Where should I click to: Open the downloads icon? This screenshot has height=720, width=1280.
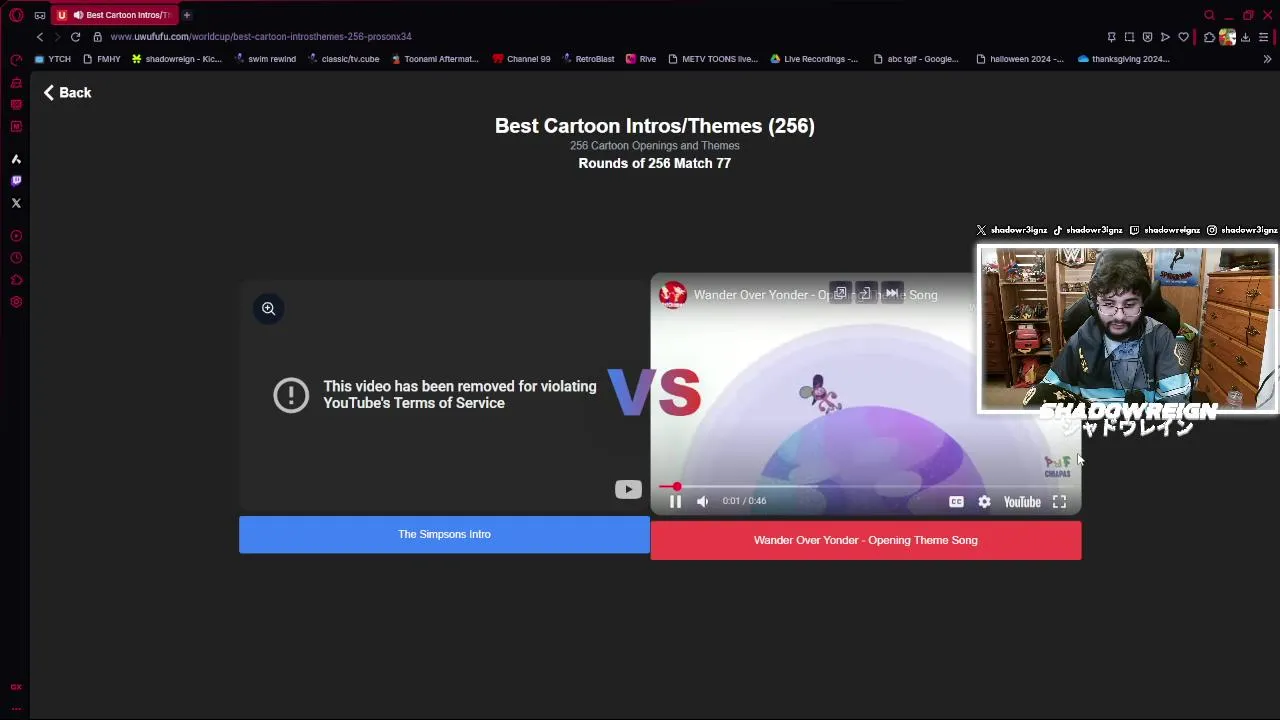pyautogui.click(x=1245, y=37)
